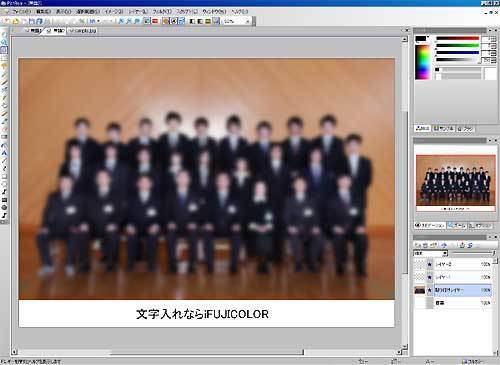Switch to the ナビゲーション panel tab

pyautogui.click(x=430, y=226)
